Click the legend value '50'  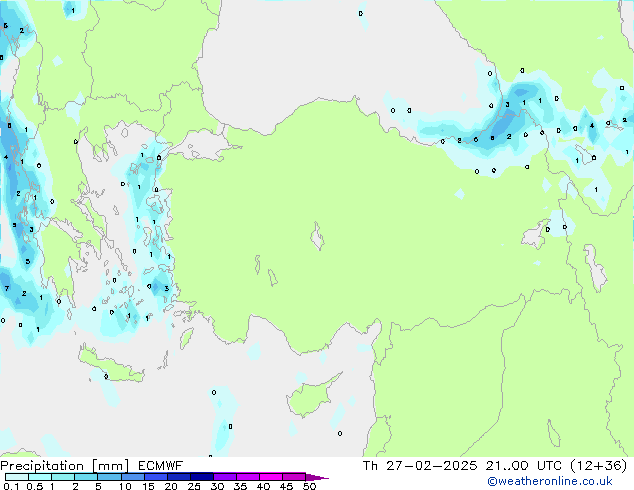[x=309, y=486]
